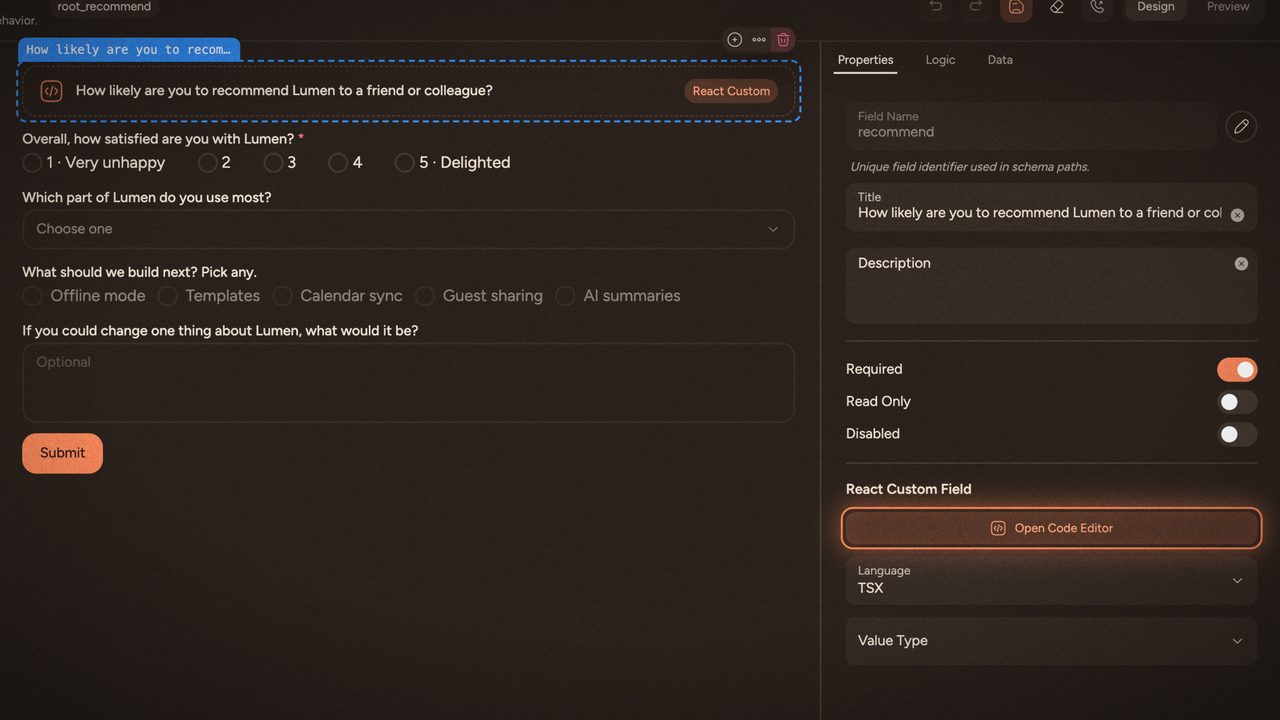Check the Guest sharing option

click(x=425, y=296)
